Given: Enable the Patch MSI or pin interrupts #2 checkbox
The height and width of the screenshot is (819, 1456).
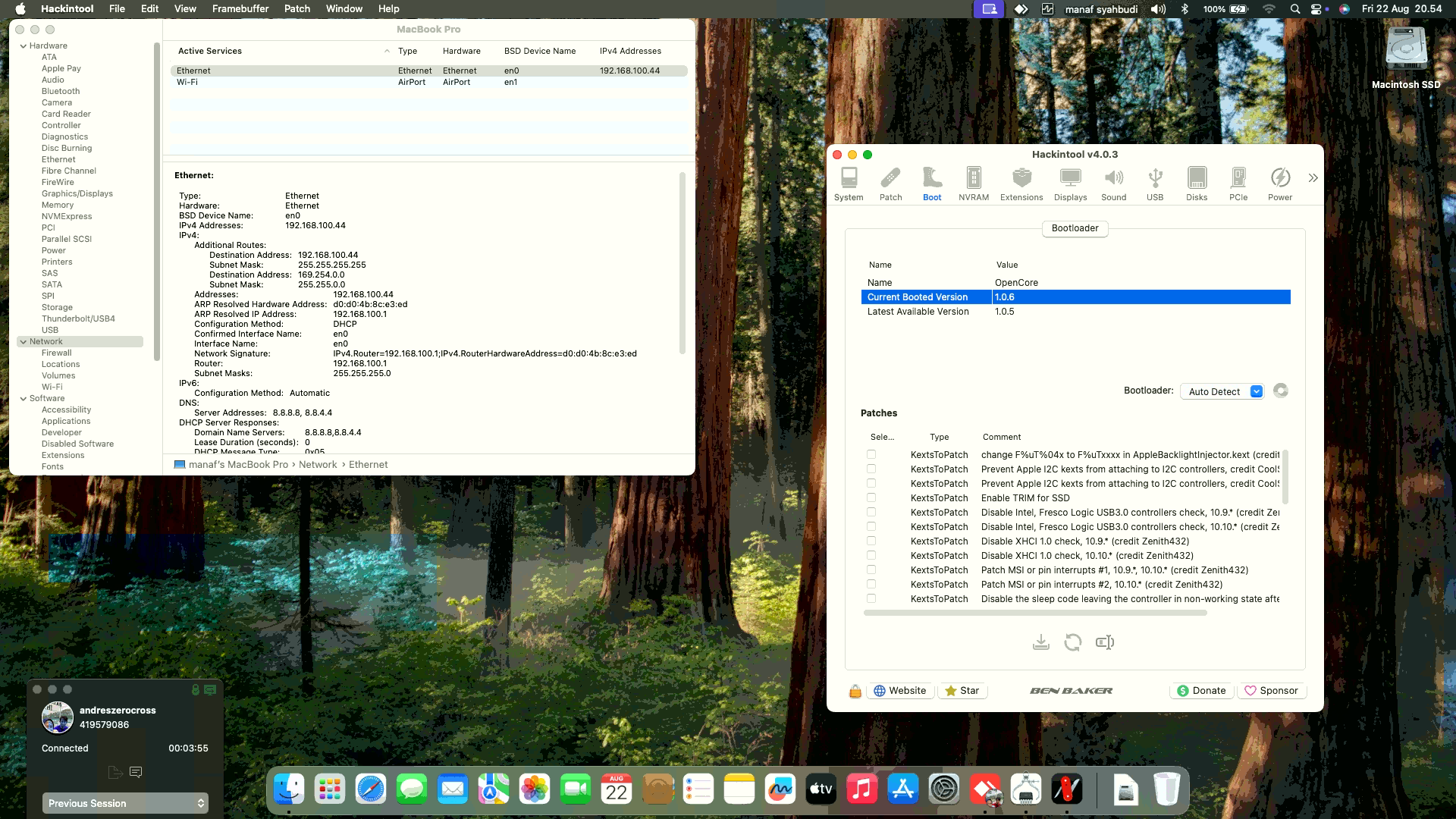Looking at the screenshot, I should click(870, 584).
